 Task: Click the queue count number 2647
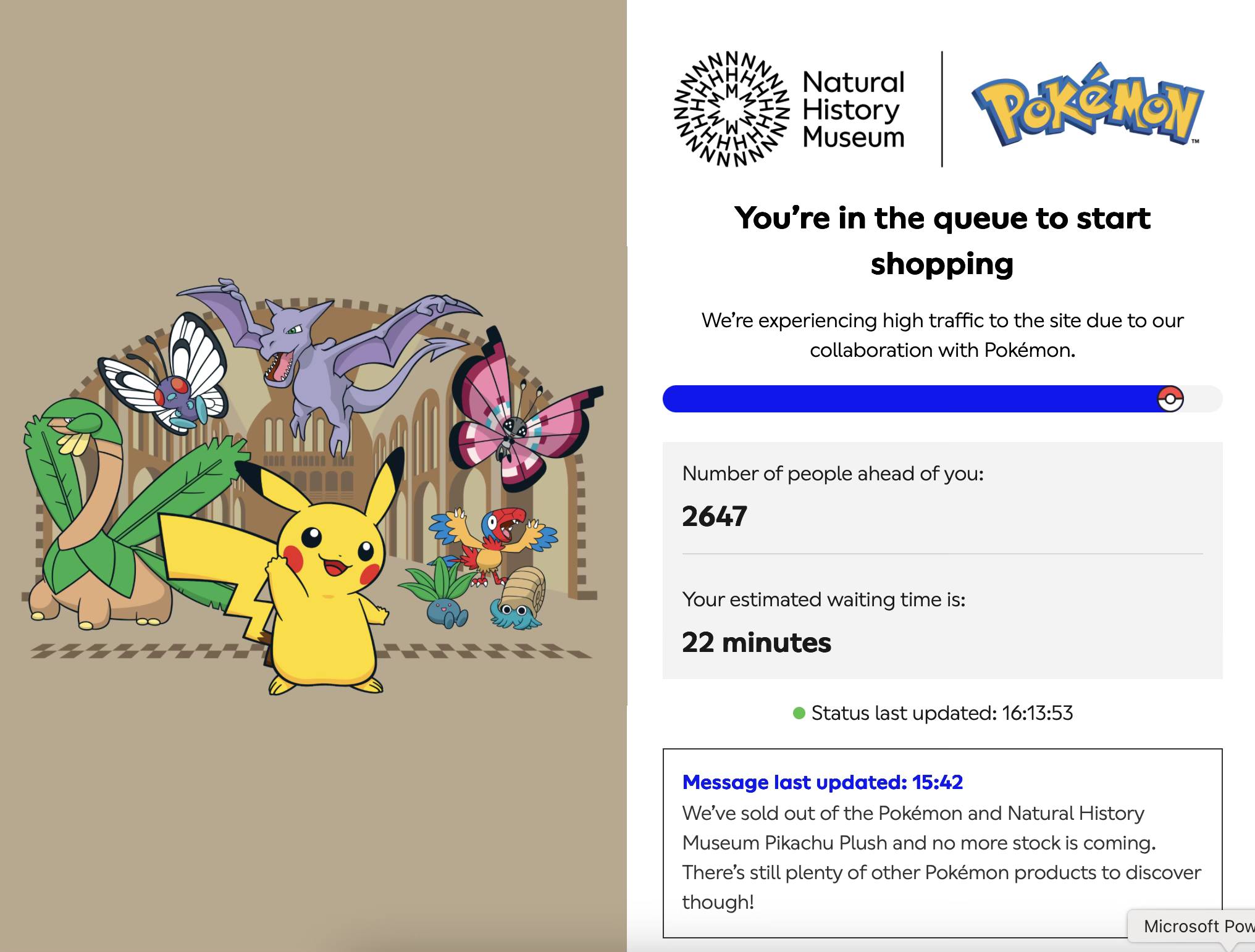tap(715, 516)
